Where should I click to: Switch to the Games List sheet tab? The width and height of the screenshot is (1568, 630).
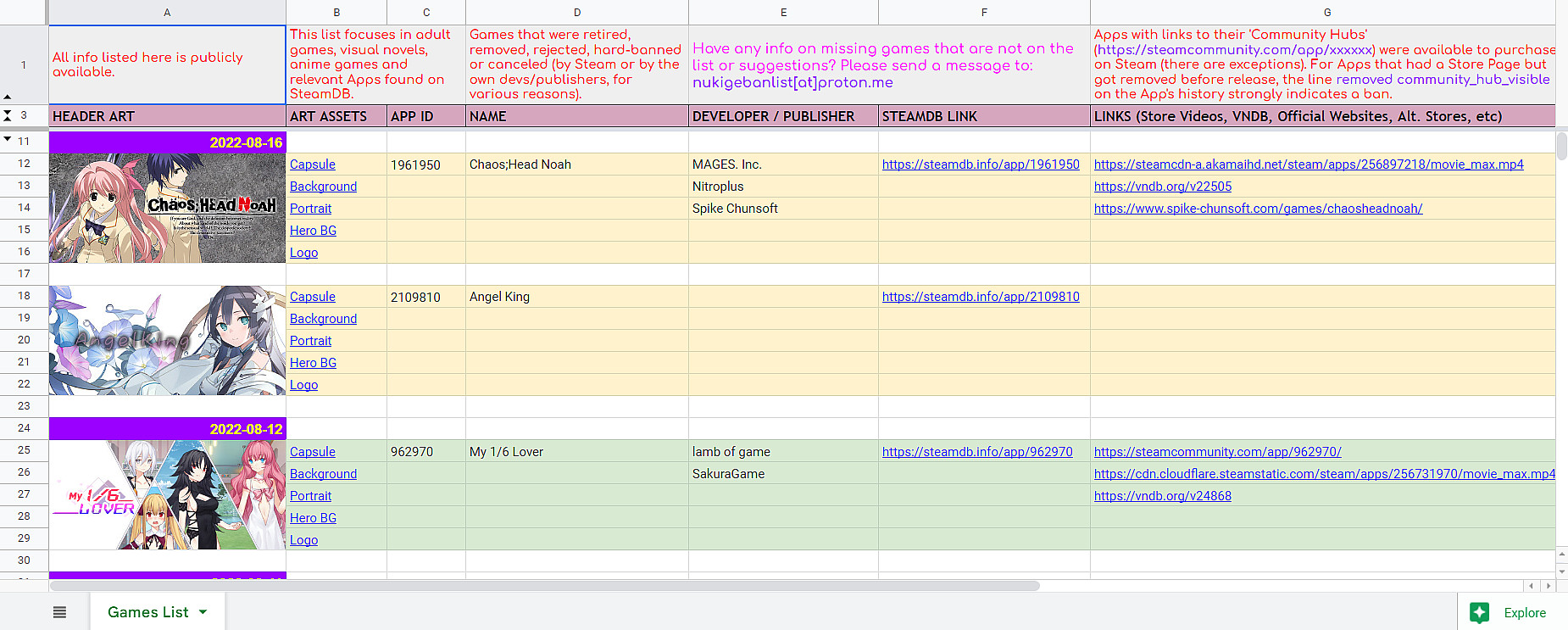(x=147, y=612)
